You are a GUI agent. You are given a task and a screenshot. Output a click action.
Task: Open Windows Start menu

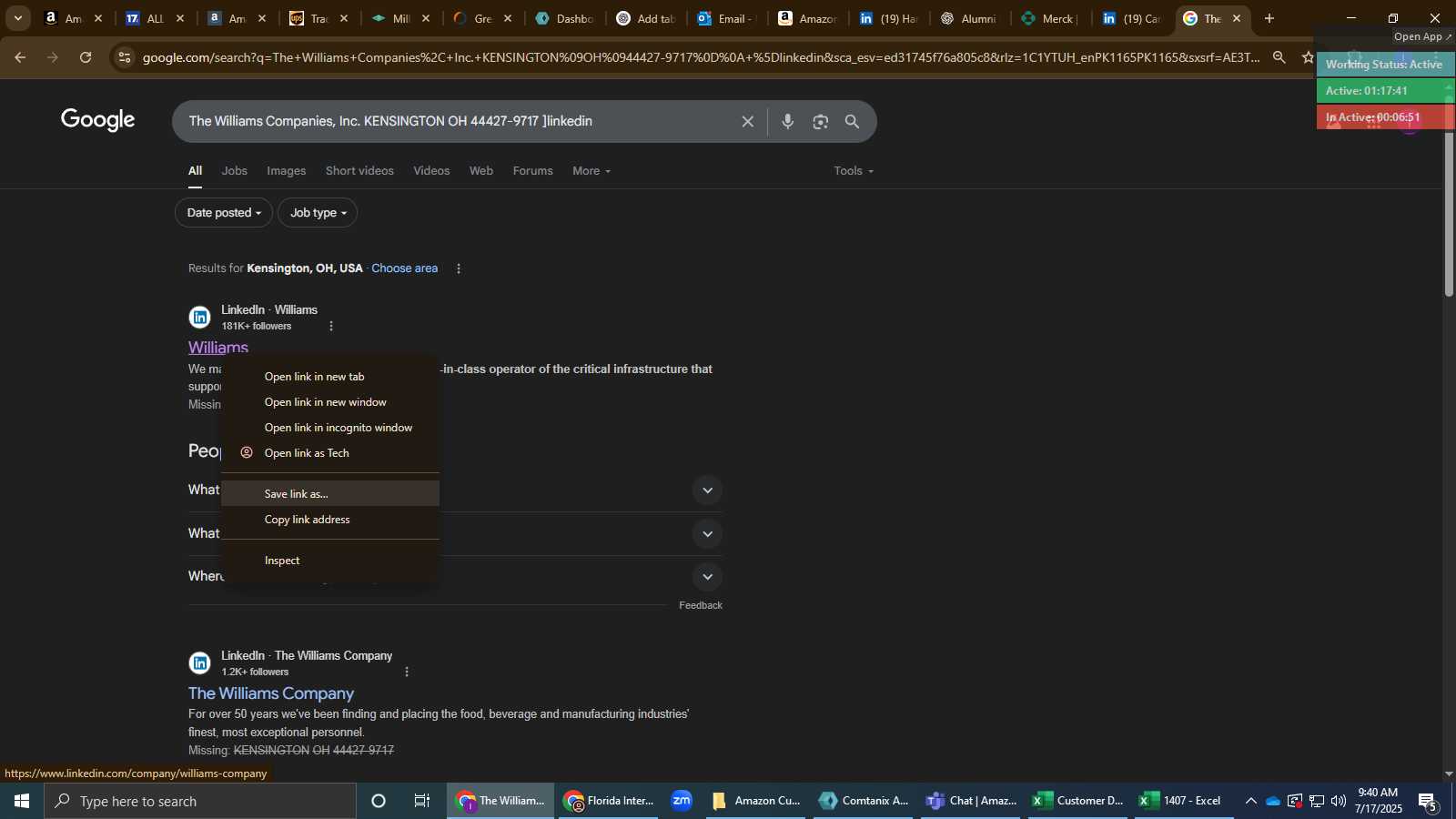pyautogui.click(x=22, y=801)
